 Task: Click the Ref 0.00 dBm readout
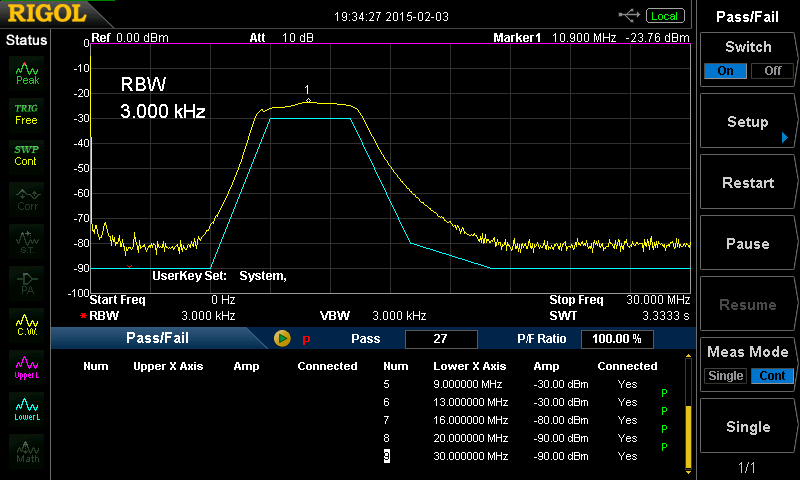130,38
